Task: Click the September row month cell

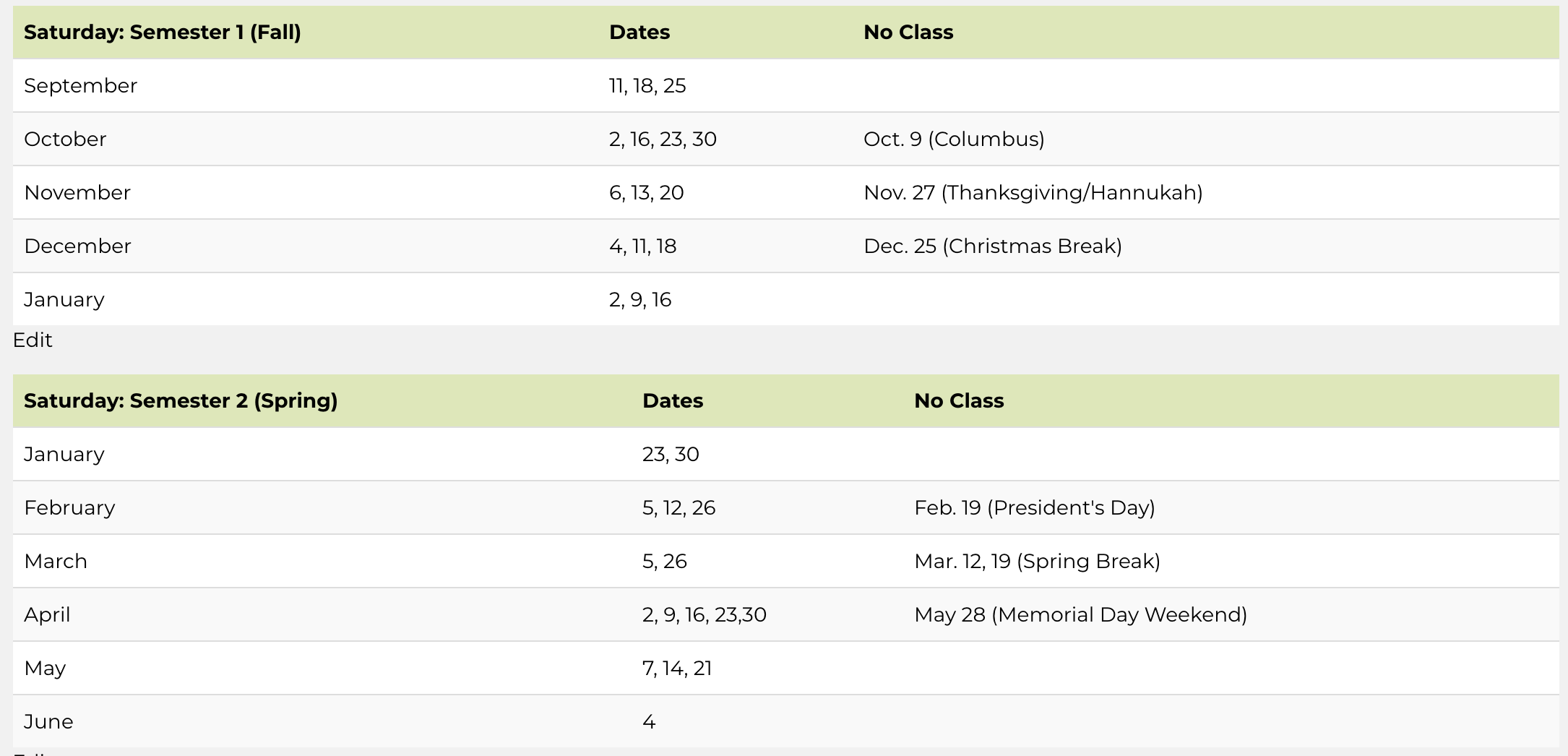Action: pyautogui.click(x=80, y=86)
